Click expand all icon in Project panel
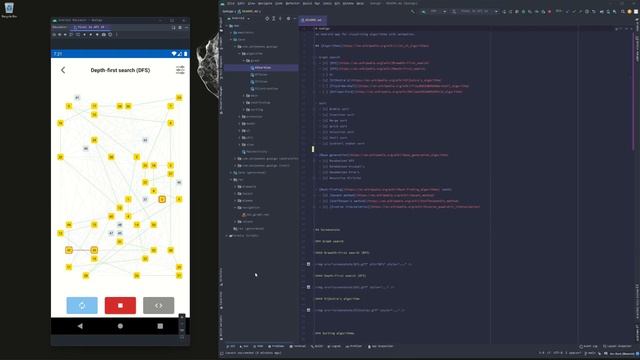This screenshot has width=640, height=360. (273, 18)
